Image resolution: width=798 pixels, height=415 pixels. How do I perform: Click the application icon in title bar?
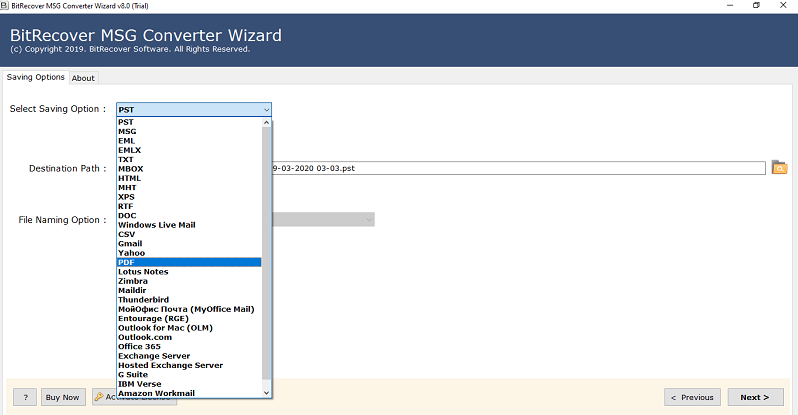pos(5,6)
